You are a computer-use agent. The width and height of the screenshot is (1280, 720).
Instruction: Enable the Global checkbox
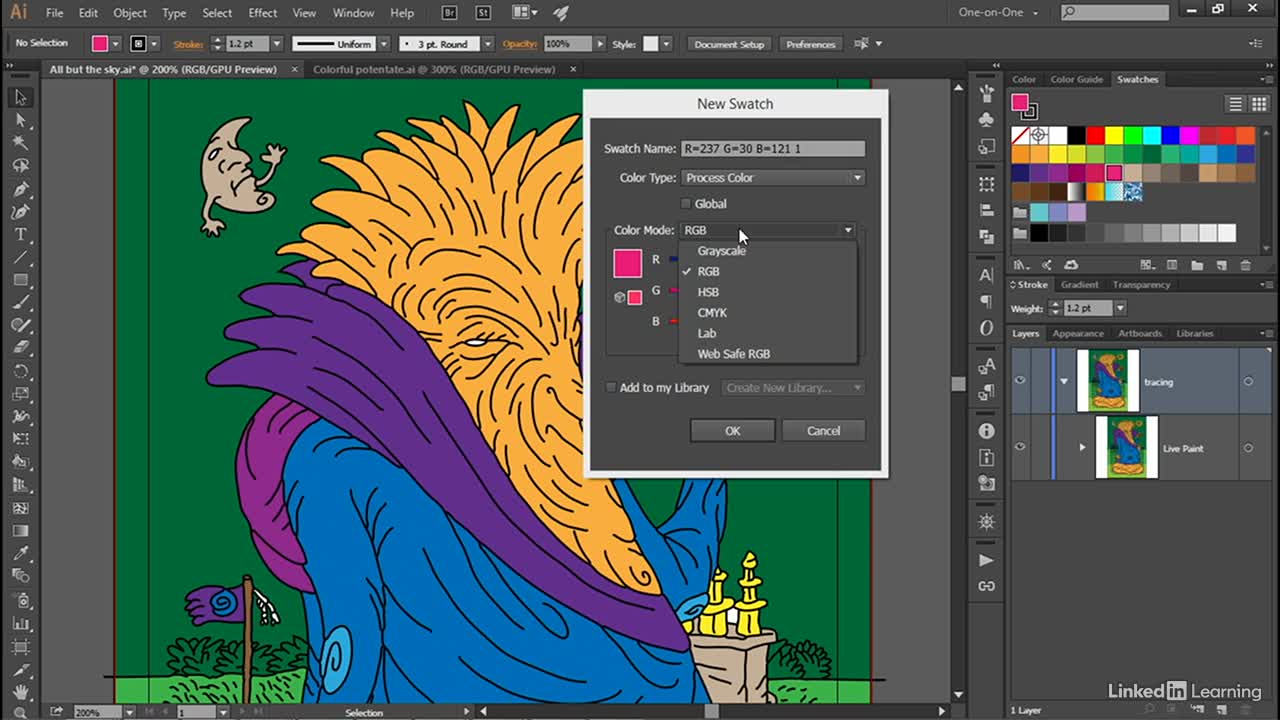pos(686,204)
